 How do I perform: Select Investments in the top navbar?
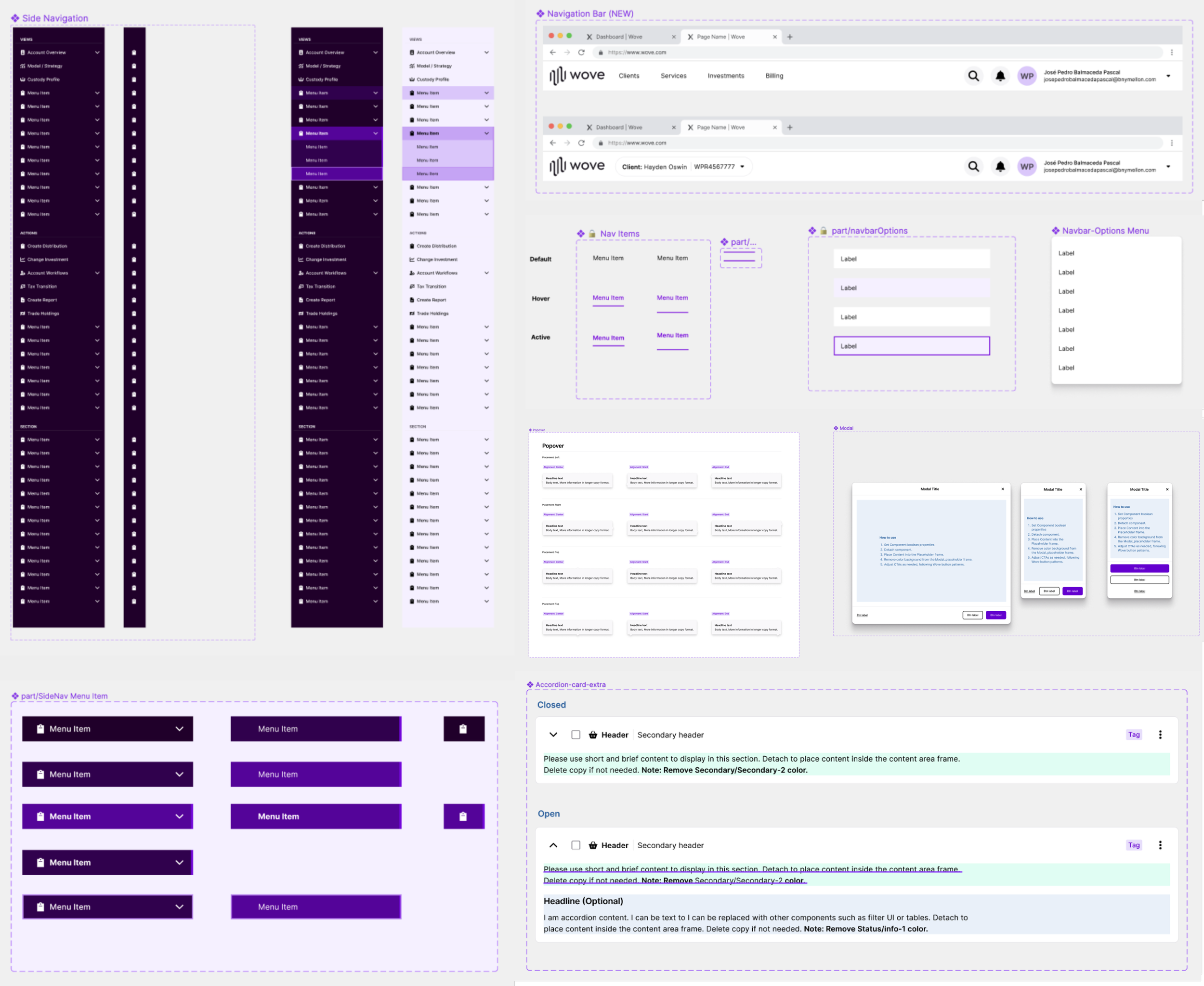725,76
